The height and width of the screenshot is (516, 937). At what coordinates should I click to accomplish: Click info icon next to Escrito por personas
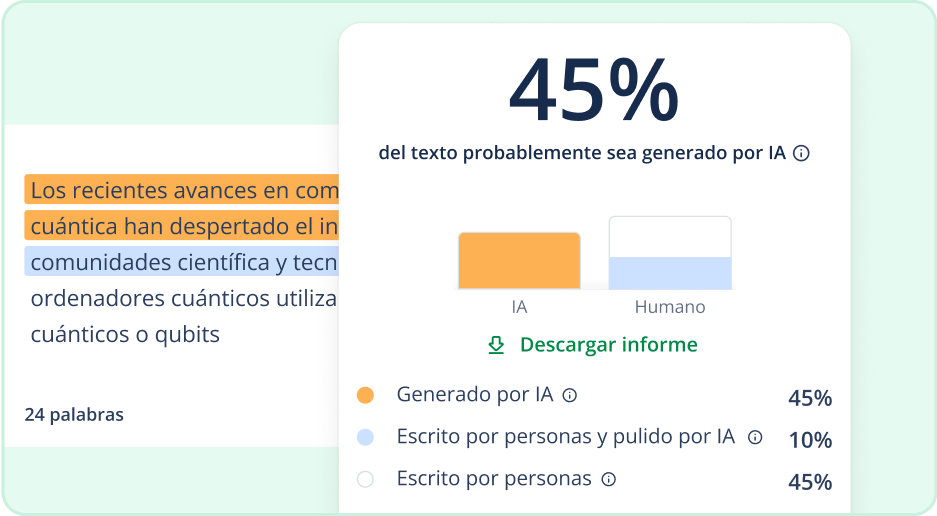(608, 479)
